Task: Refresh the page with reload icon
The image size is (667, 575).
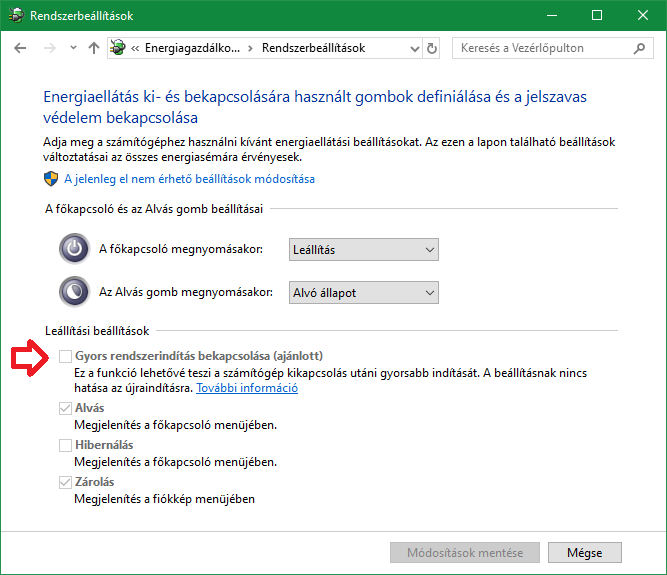Action: [x=432, y=48]
